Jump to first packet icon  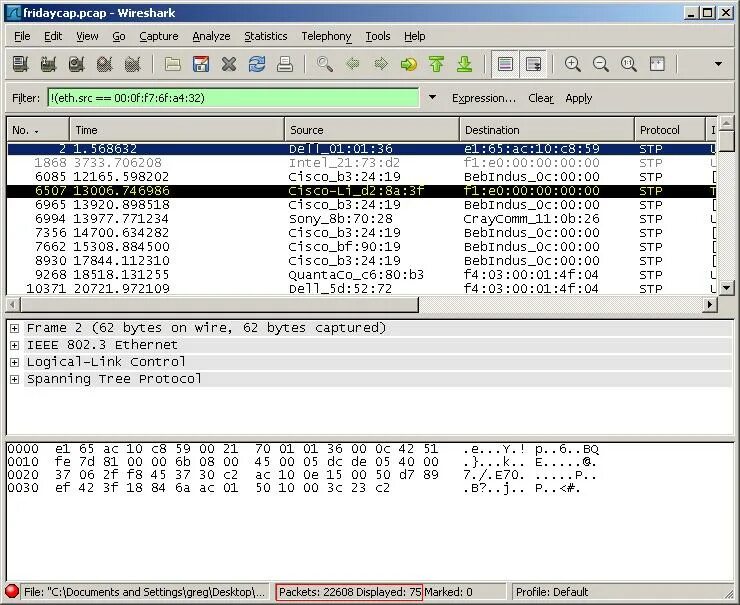(x=437, y=64)
